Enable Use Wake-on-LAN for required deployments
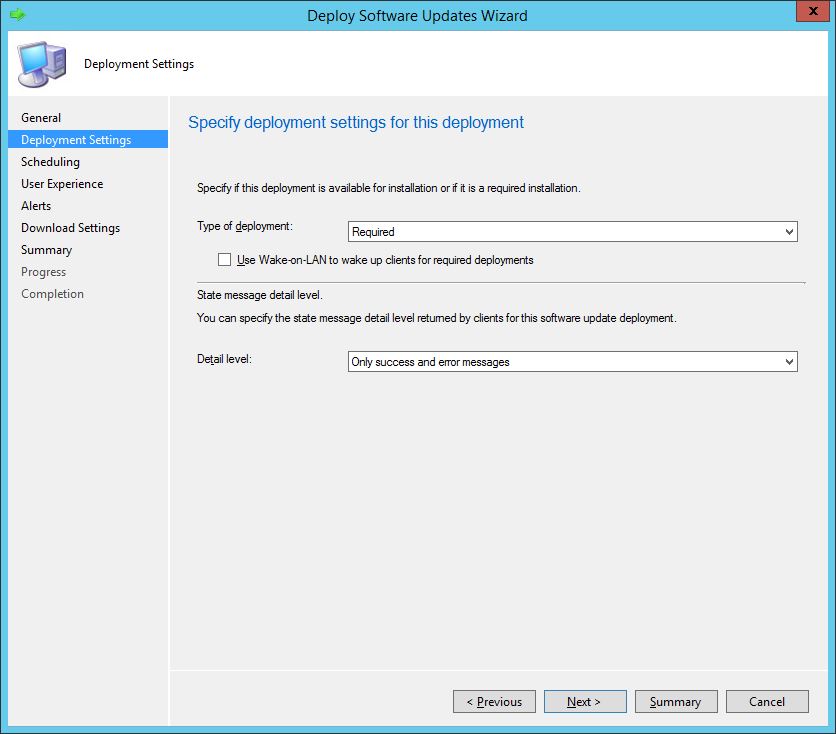 point(225,259)
